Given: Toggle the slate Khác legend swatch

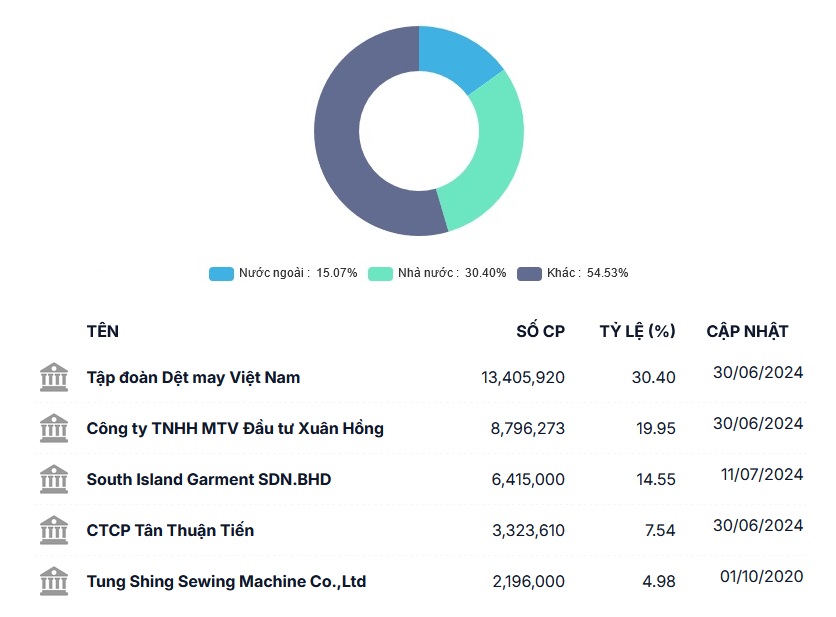Looking at the screenshot, I should coord(529,274).
